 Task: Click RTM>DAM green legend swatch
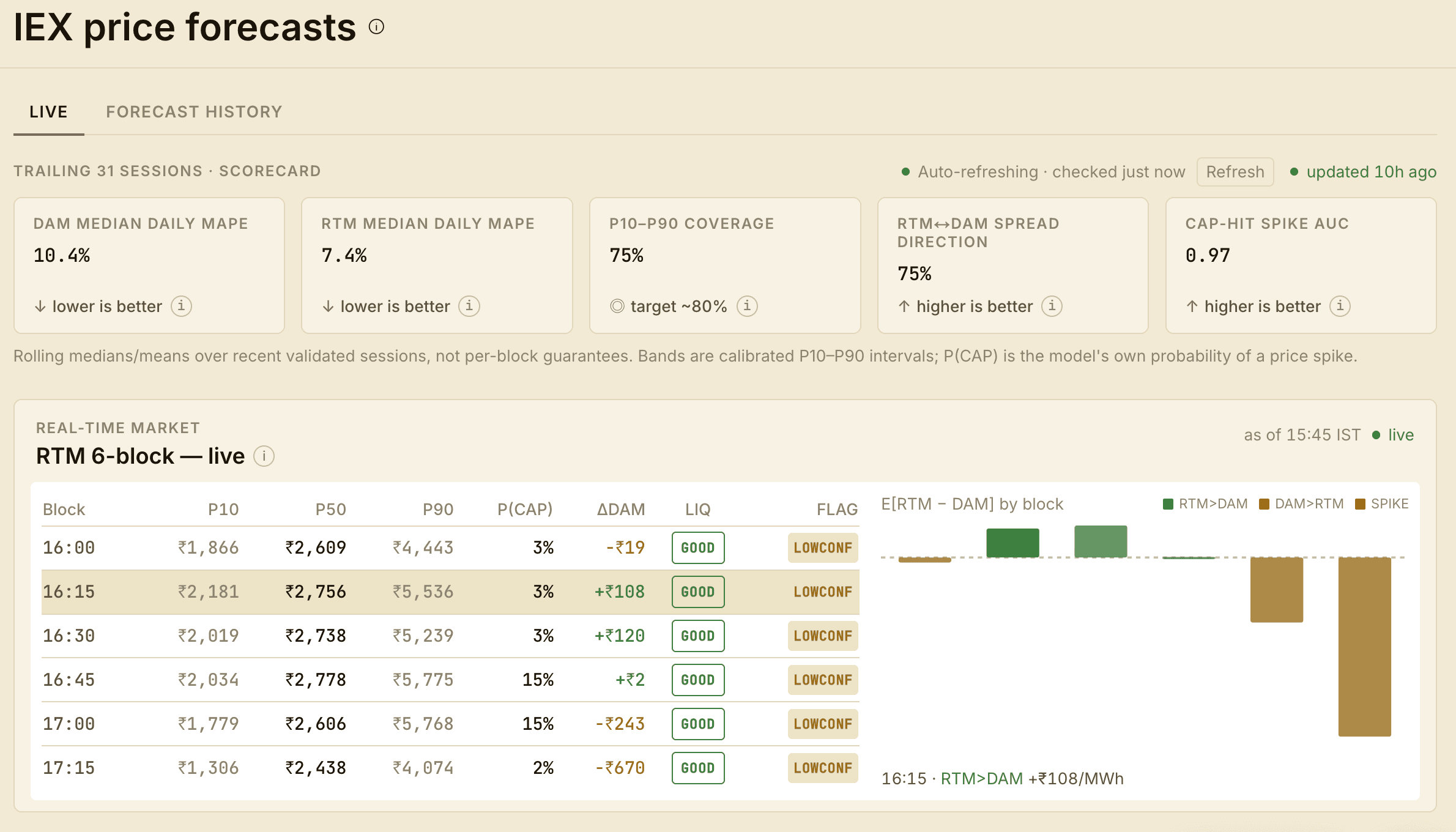coord(1168,504)
